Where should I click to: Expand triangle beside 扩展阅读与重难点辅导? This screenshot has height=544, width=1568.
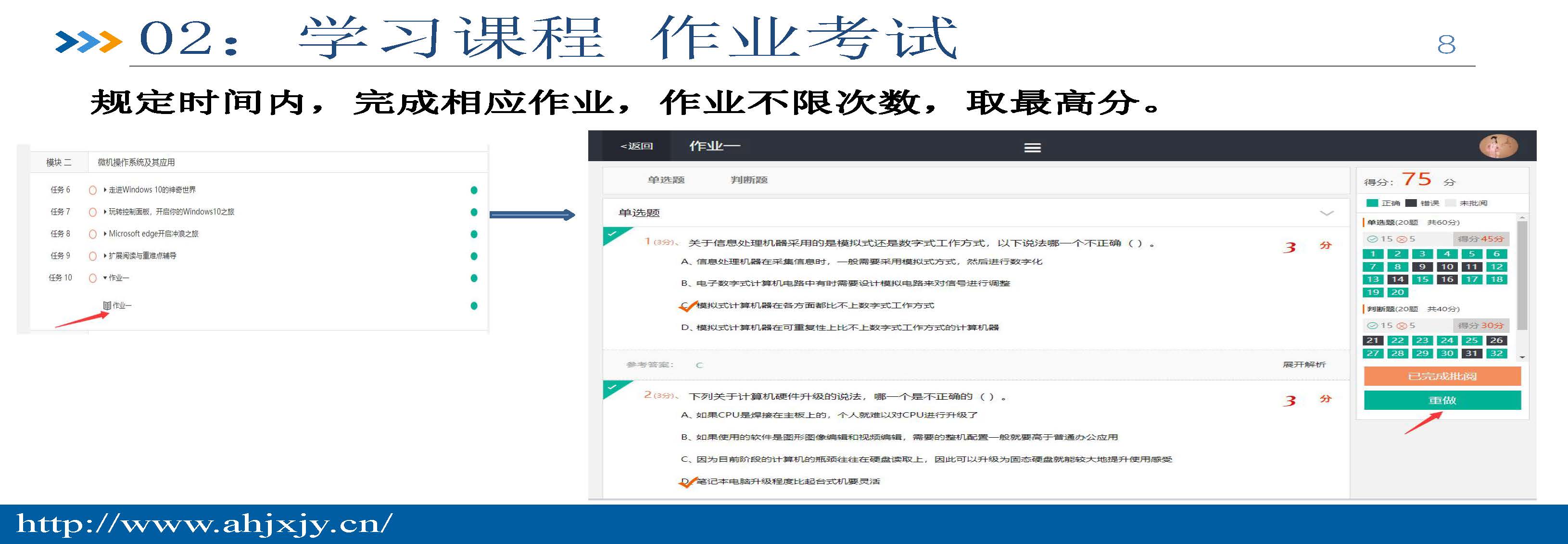click(105, 255)
